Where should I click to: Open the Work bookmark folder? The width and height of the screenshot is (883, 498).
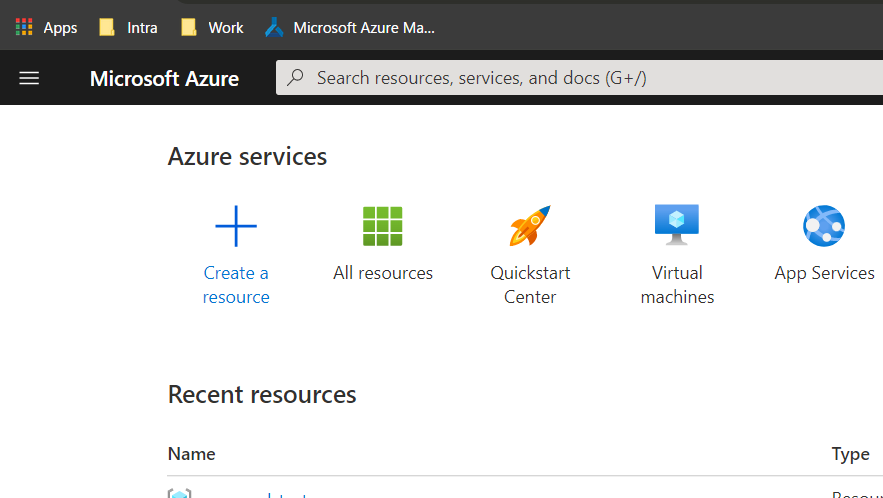pyautogui.click(x=212, y=28)
